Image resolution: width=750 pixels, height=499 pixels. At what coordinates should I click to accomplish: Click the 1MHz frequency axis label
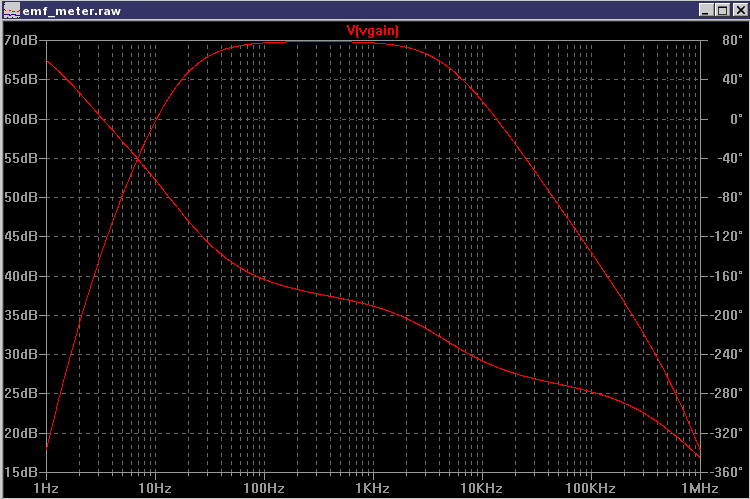[700, 488]
